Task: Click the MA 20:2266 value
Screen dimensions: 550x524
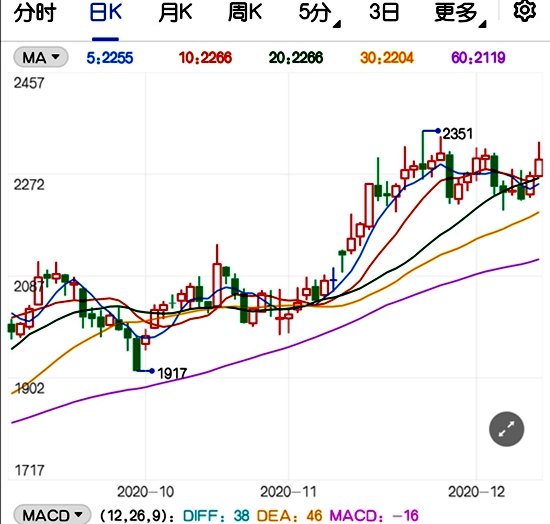Action: pyautogui.click(x=296, y=58)
